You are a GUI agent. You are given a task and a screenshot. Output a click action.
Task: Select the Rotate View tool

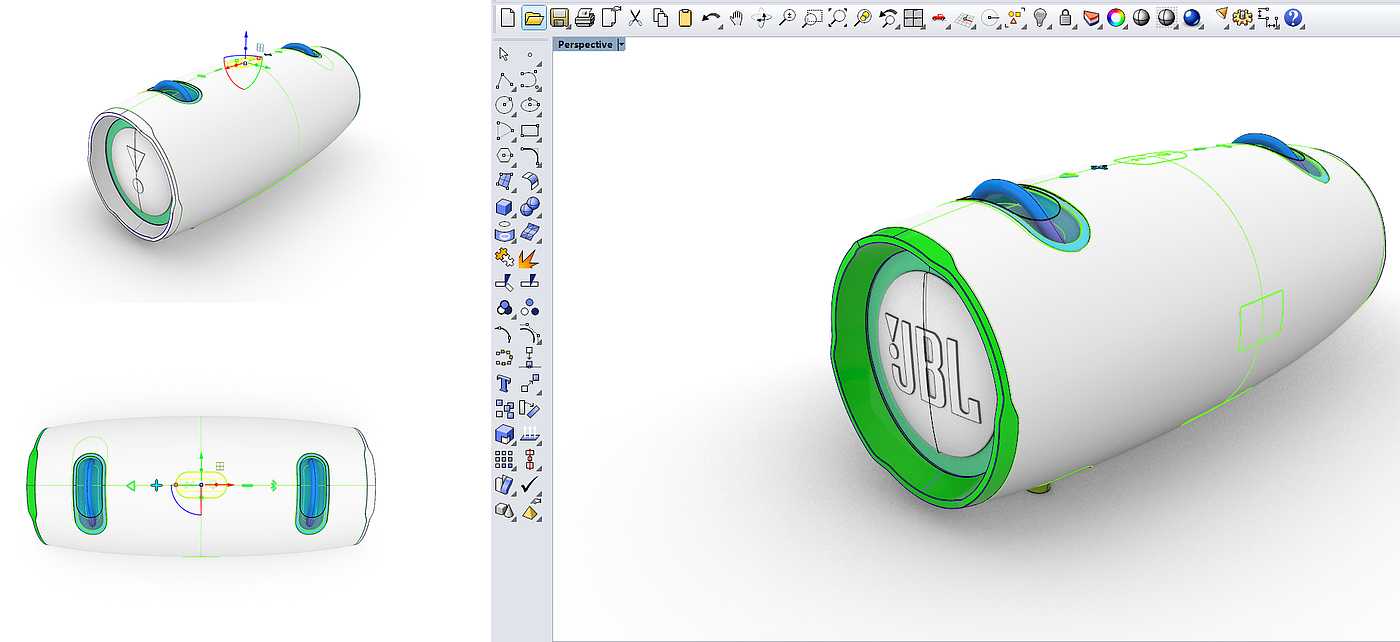pos(762,17)
